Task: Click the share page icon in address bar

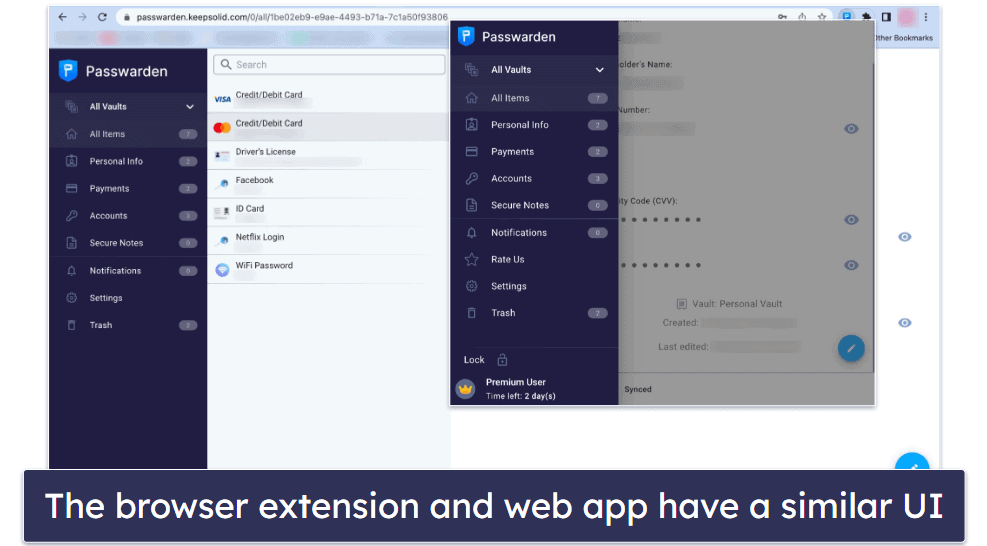Action: (x=802, y=18)
